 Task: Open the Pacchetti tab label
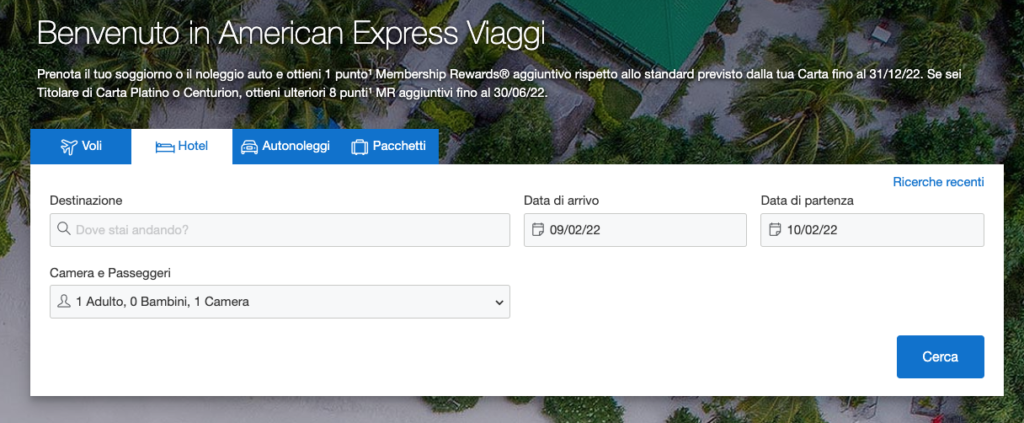point(399,146)
